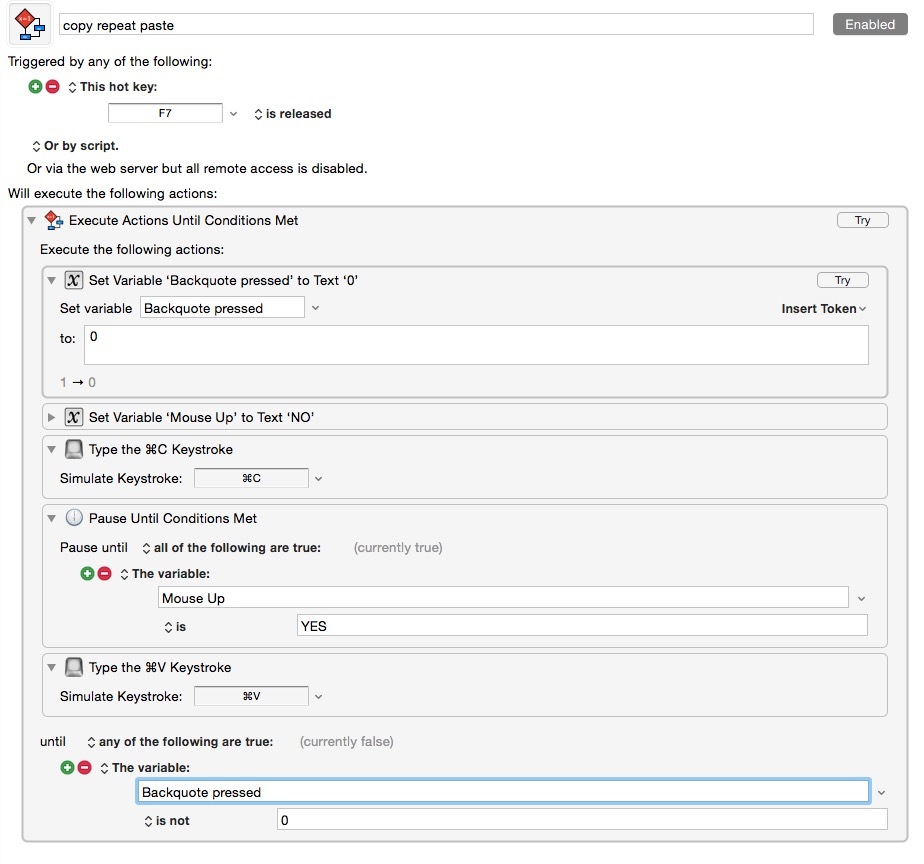Click the Set Variable 'Backquote pressed' icon
Viewport: 924px width, 864px height.
[x=74, y=280]
